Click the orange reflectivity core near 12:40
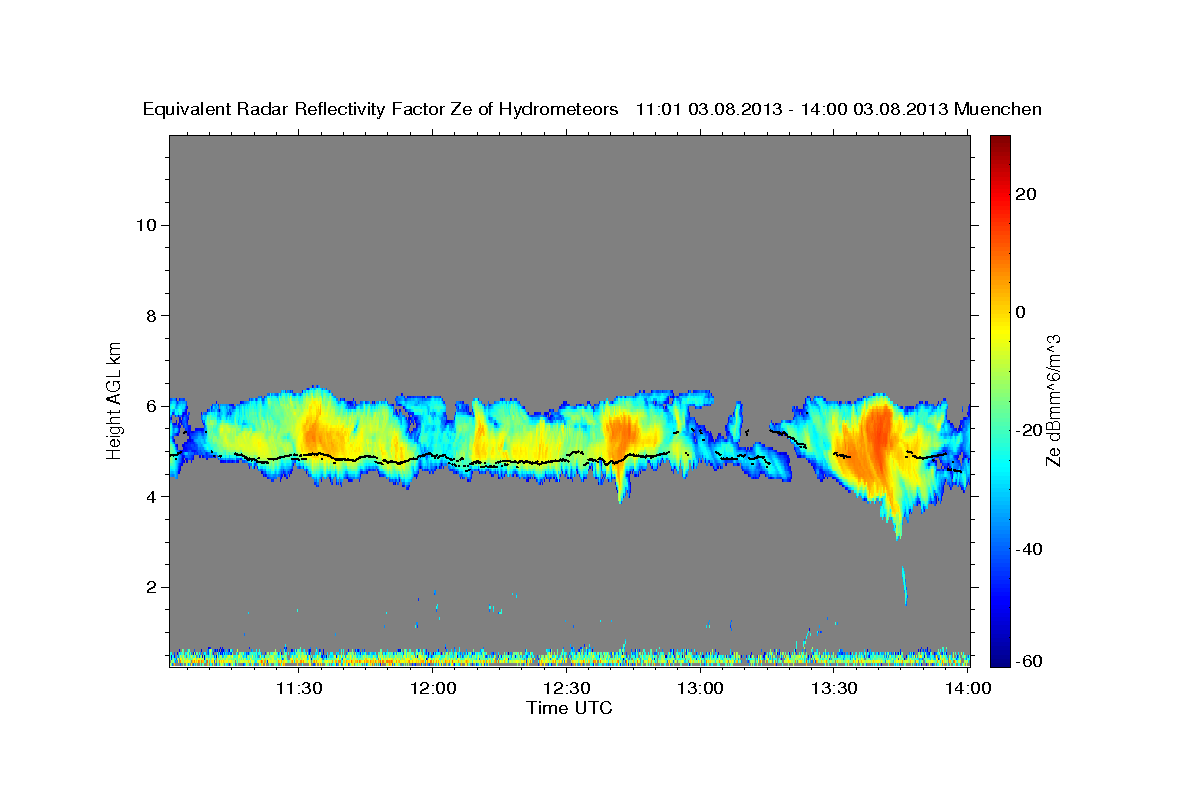This screenshot has height=800, width=1200. 624,434
